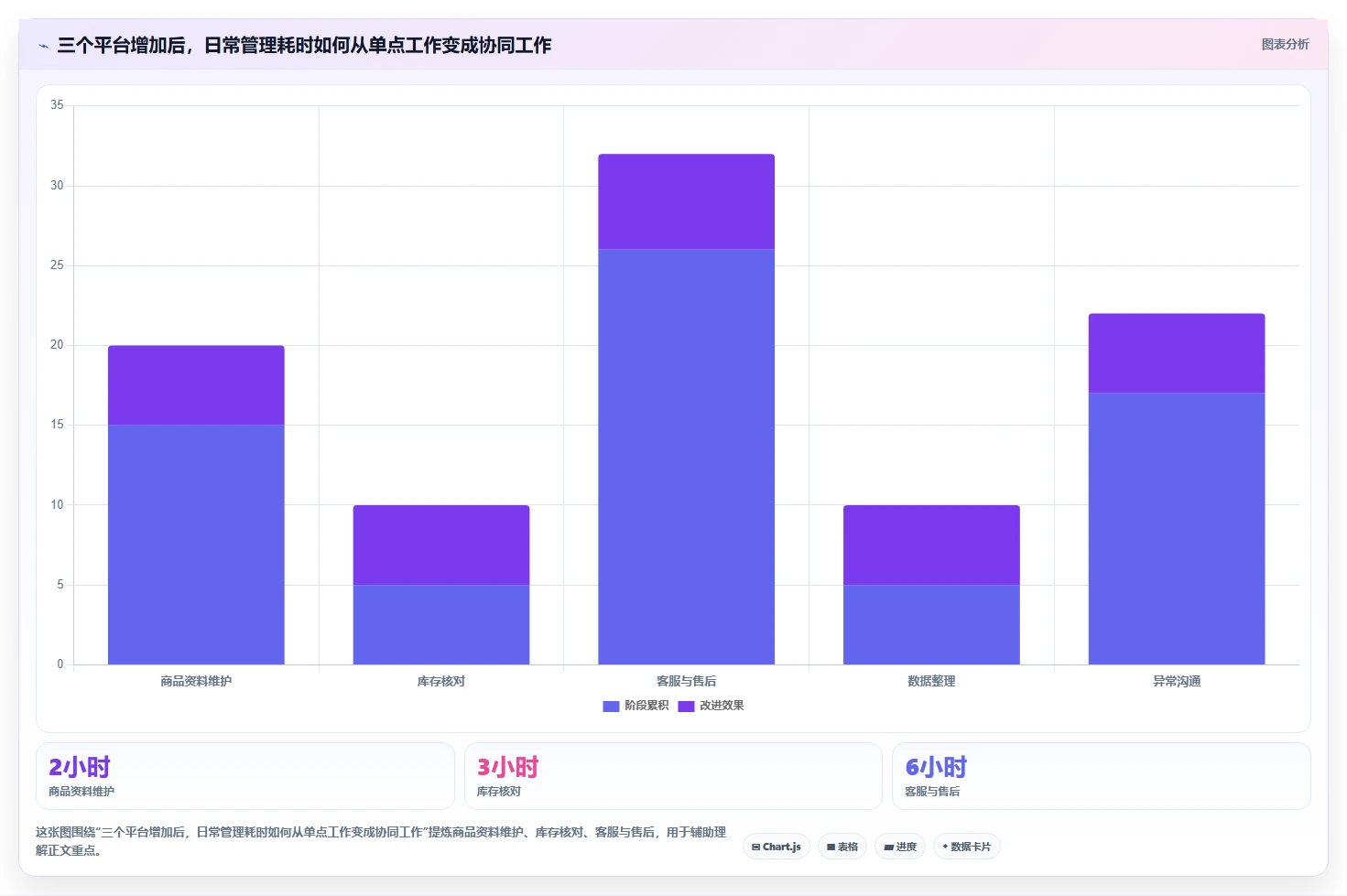Viewport: 1347px width, 896px height.
Task: Click the y-axis value 10
Action: click(x=57, y=504)
